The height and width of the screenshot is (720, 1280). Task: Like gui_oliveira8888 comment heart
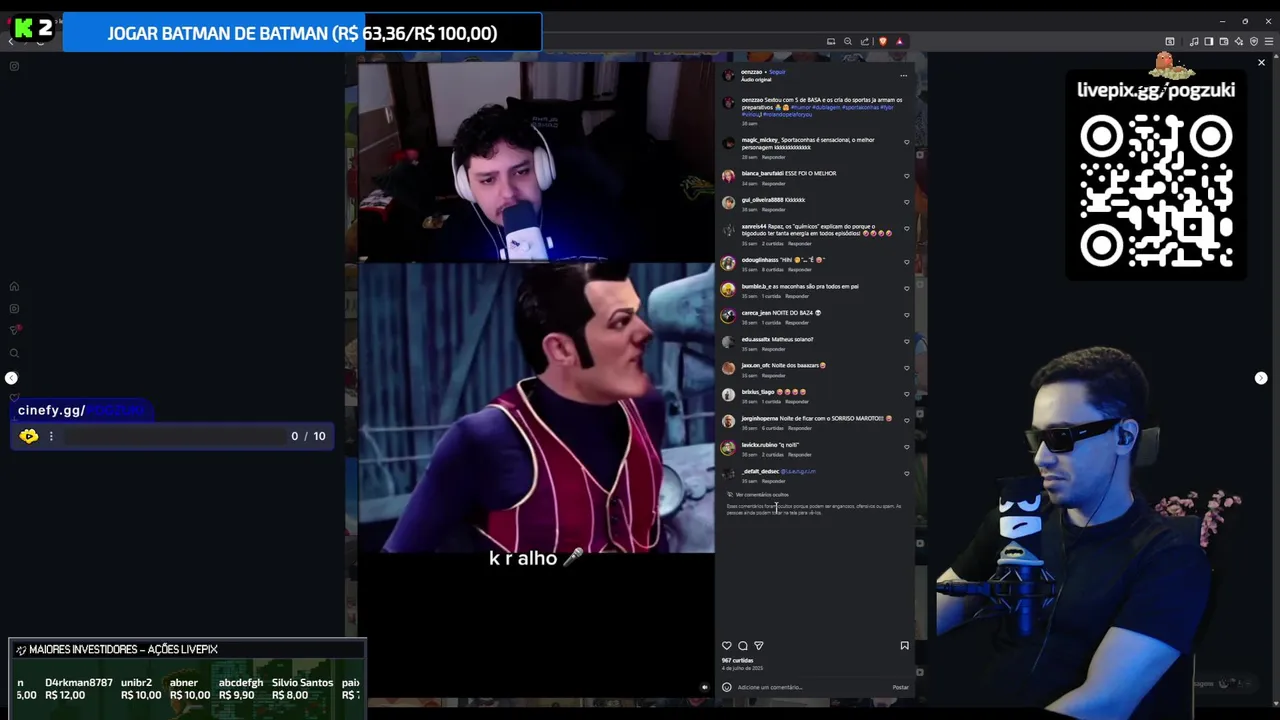tap(907, 203)
